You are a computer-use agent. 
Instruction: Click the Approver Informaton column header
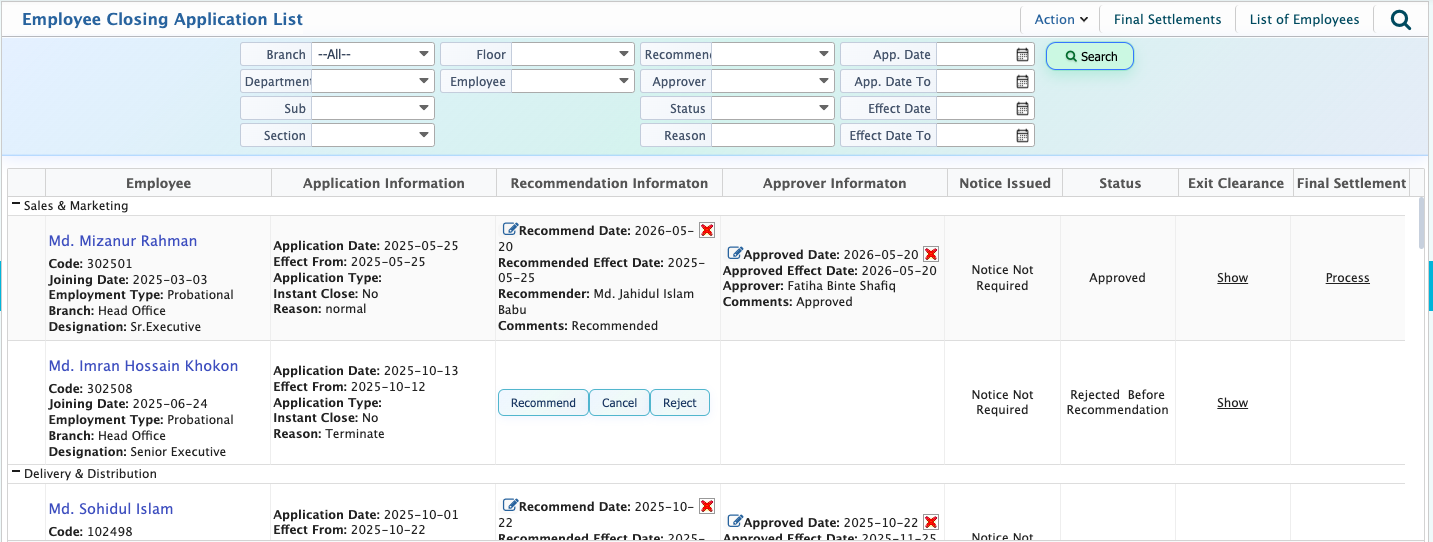coord(835,183)
